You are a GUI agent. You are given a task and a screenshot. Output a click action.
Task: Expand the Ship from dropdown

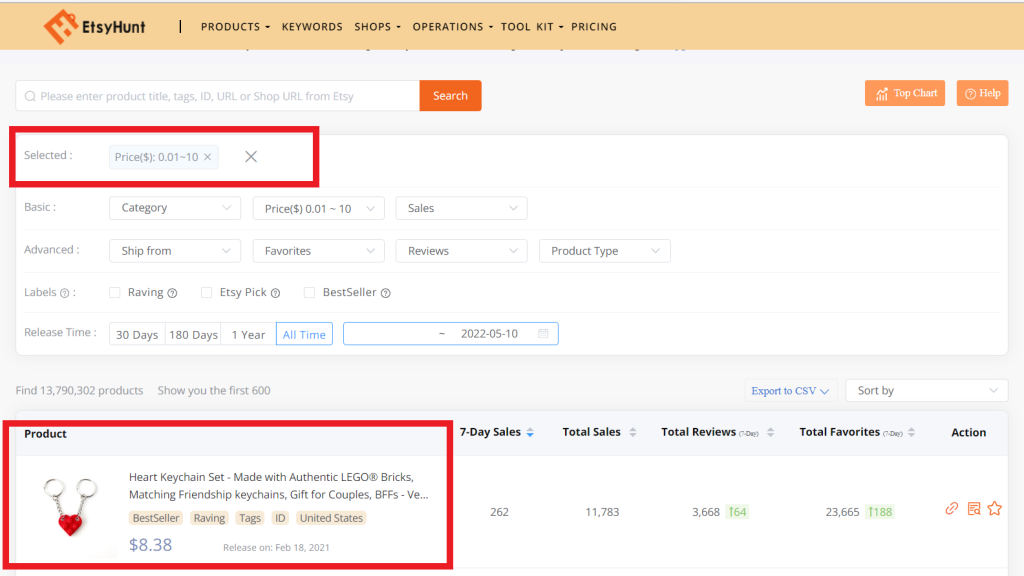pos(174,250)
